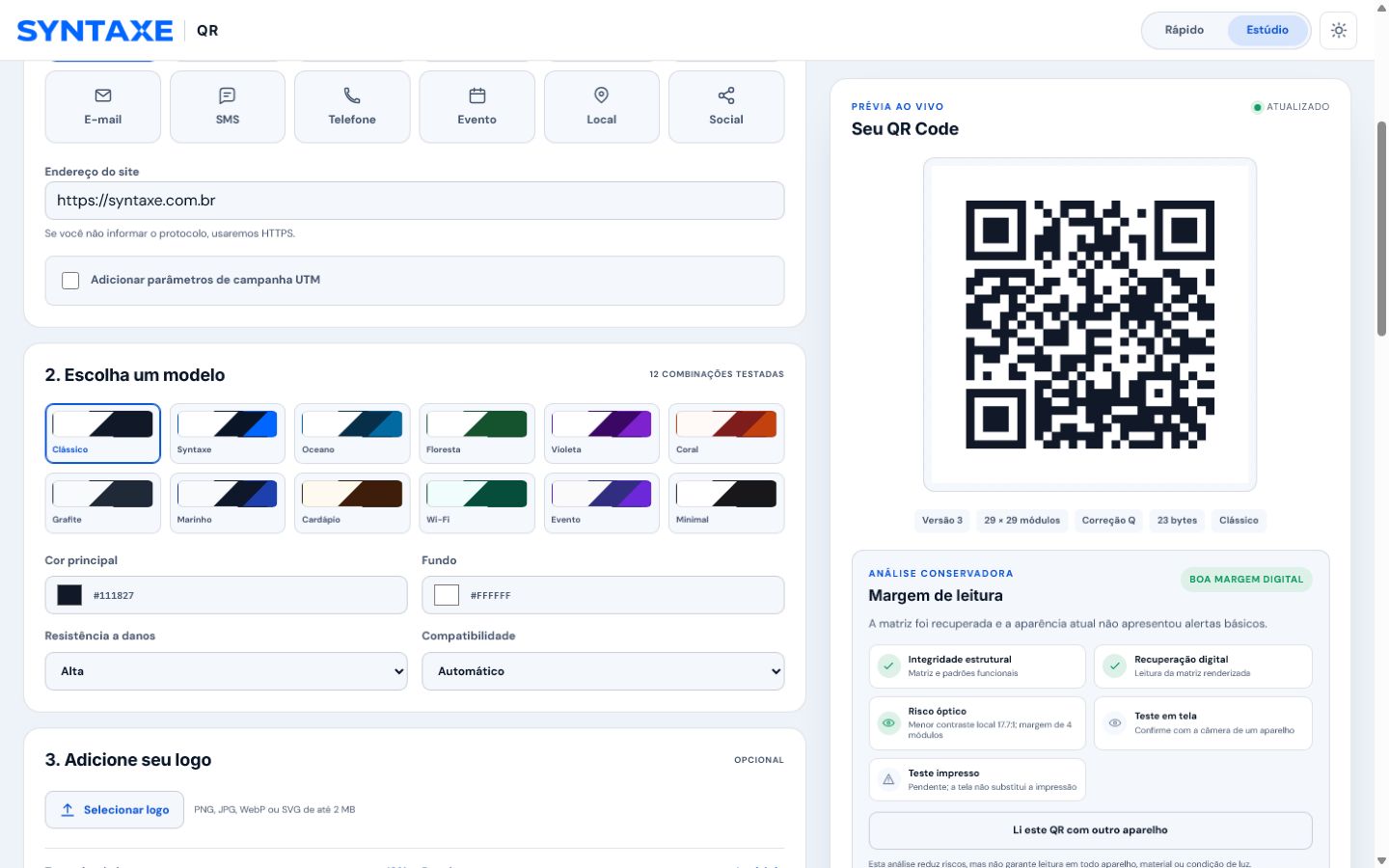Click the Local map pin icon
Viewport: 1389px width, 868px height.
pyautogui.click(x=602, y=95)
